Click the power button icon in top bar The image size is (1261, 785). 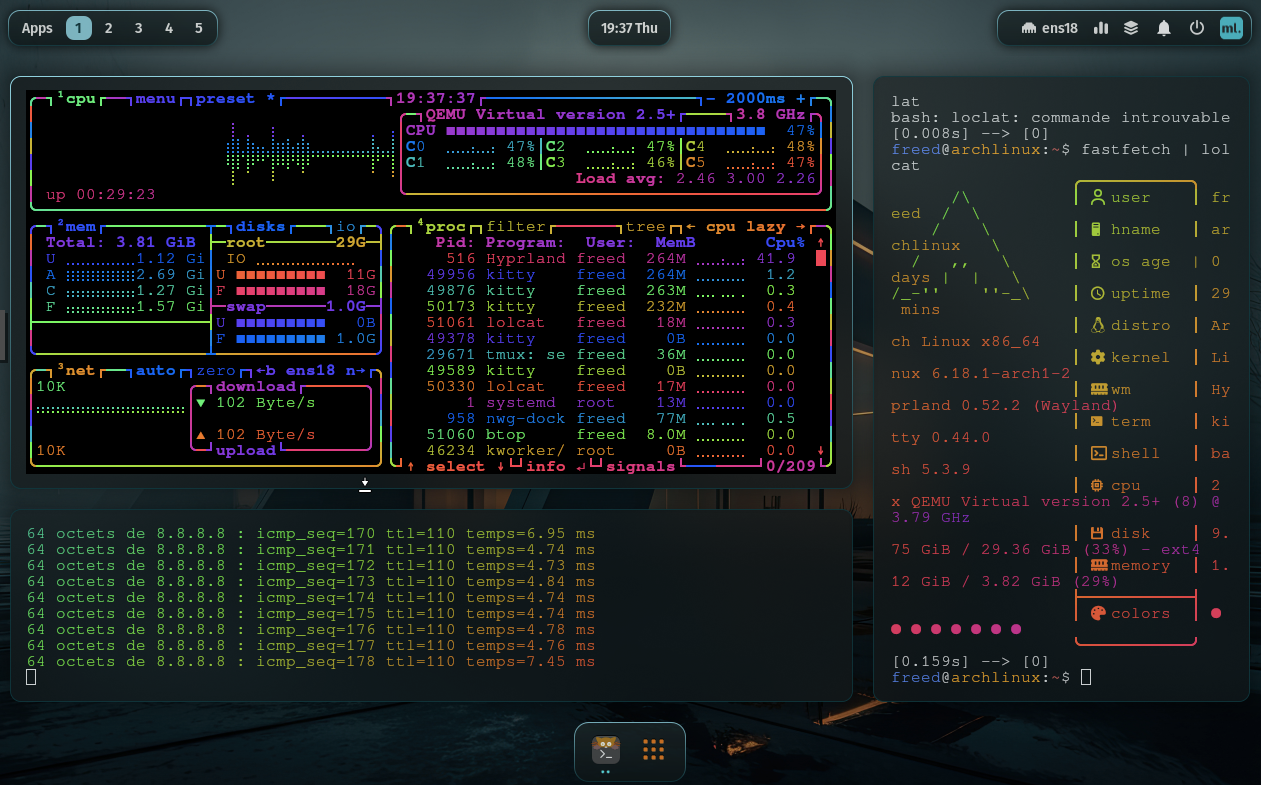point(1196,28)
